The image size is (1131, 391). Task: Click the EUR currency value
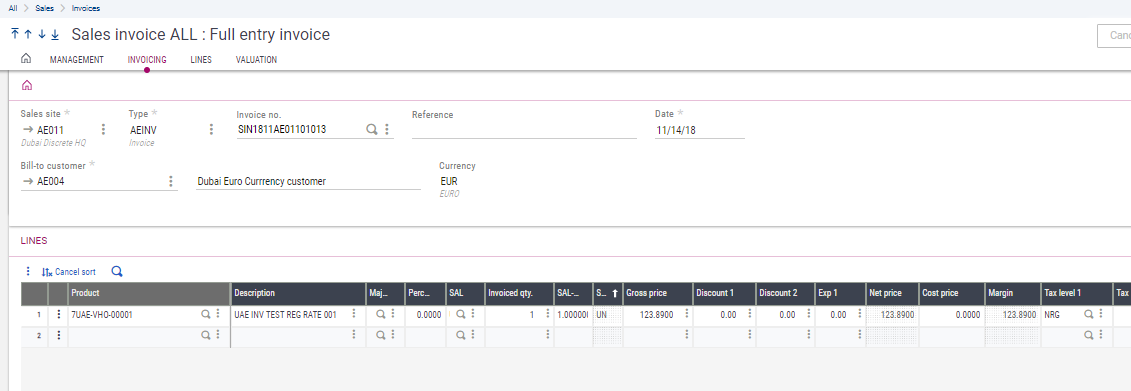pos(449,181)
